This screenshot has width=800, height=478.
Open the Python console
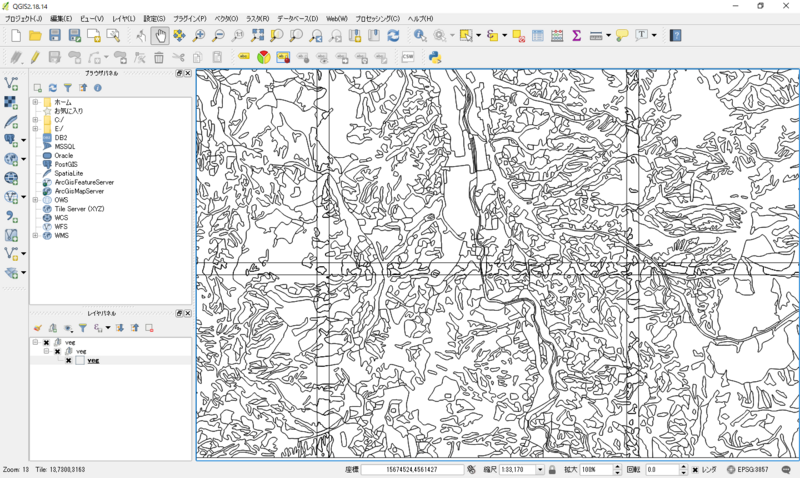[x=435, y=57]
